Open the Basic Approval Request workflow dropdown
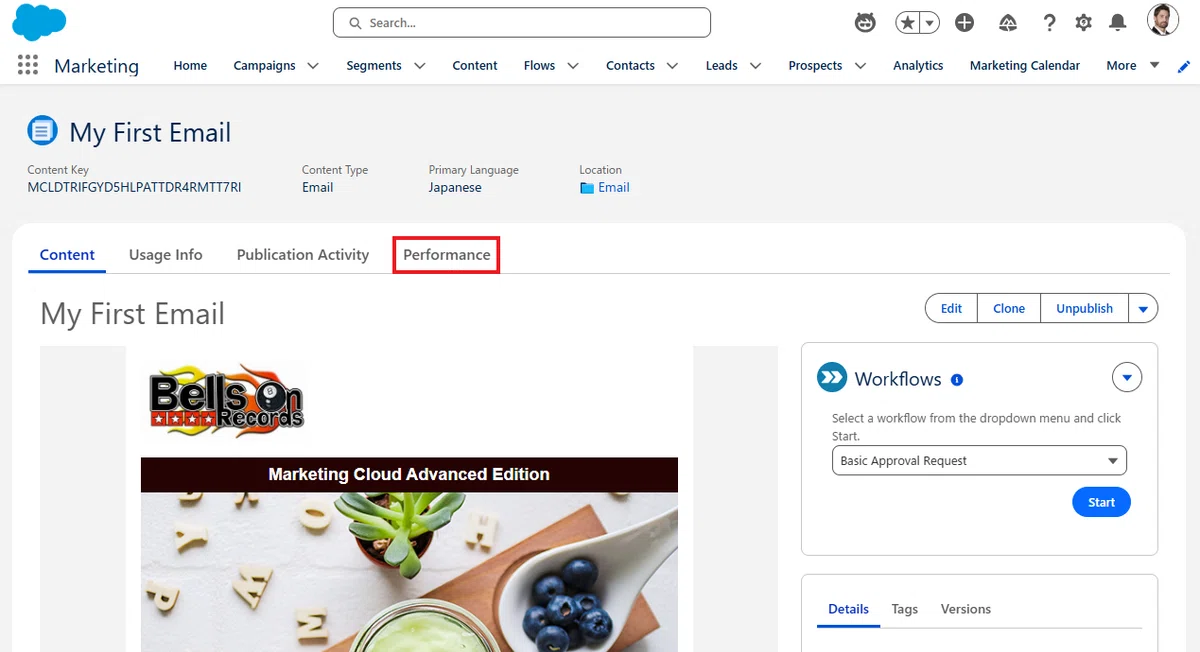1200x652 pixels. 979,461
